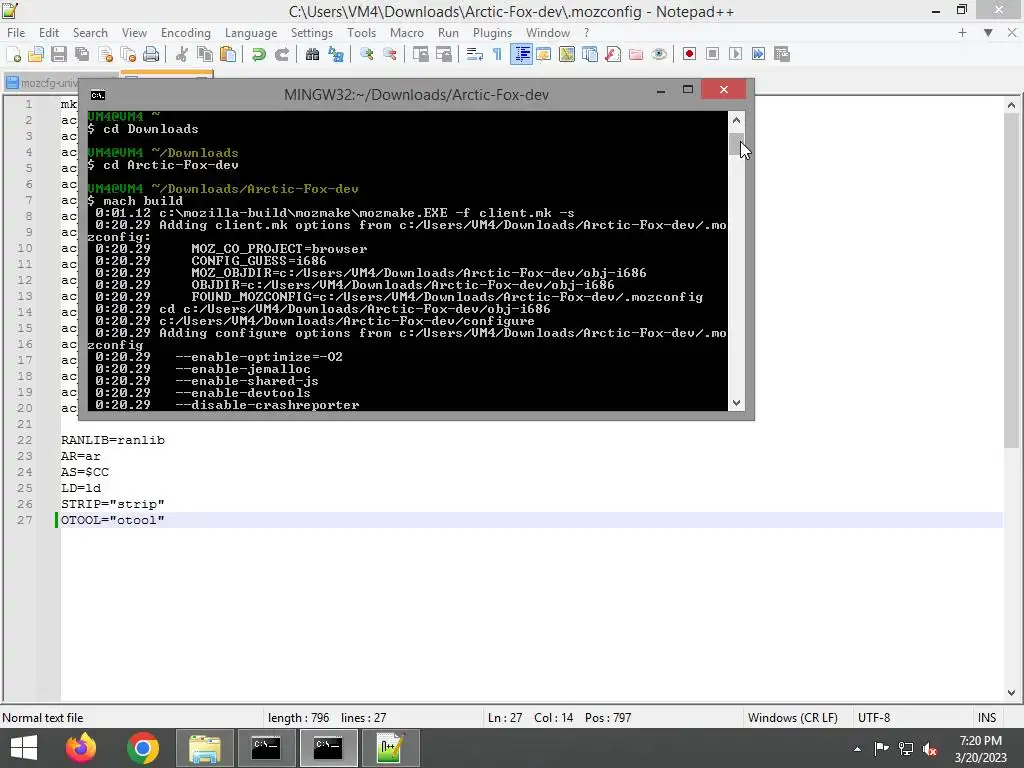Click Notepad++ editor scroll down arrow

point(1011,693)
